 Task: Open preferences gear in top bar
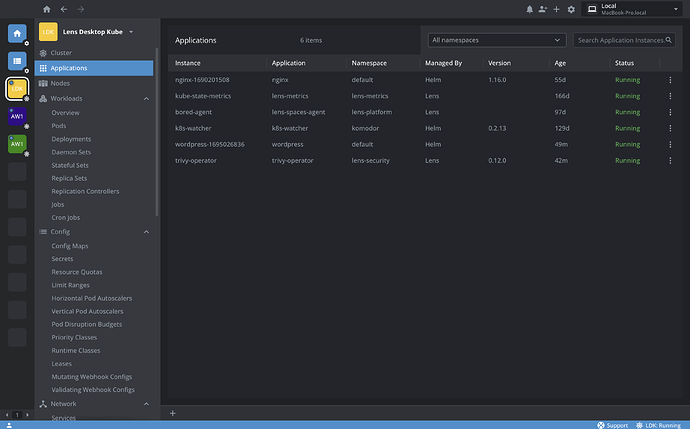(x=571, y=9)
